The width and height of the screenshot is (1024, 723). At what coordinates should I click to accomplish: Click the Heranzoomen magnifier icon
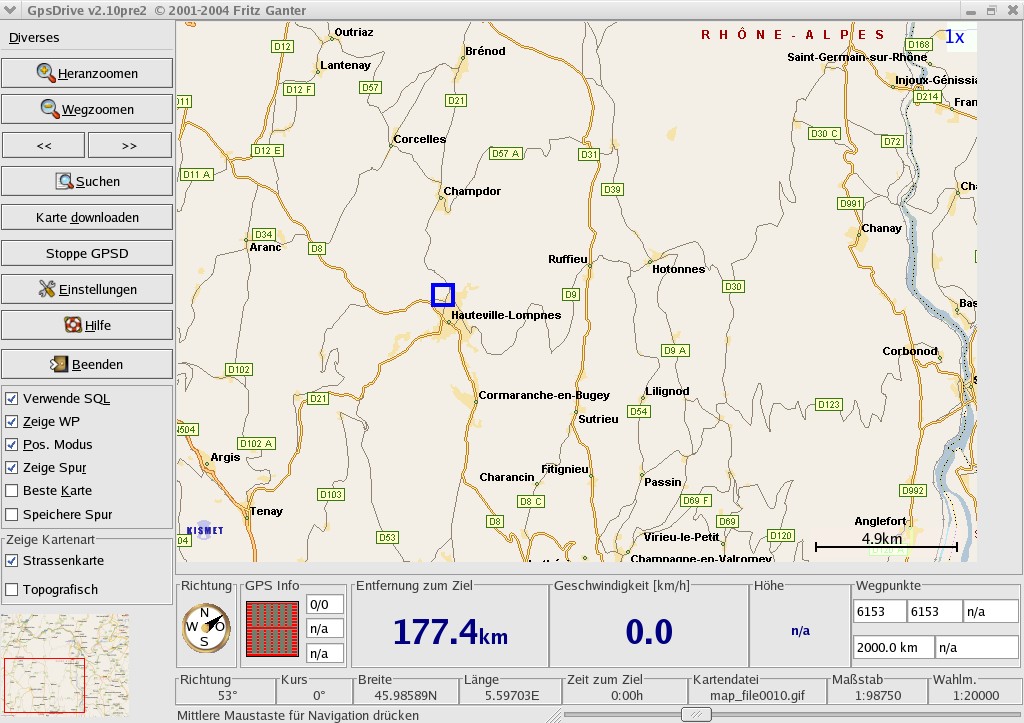[46, 73]
